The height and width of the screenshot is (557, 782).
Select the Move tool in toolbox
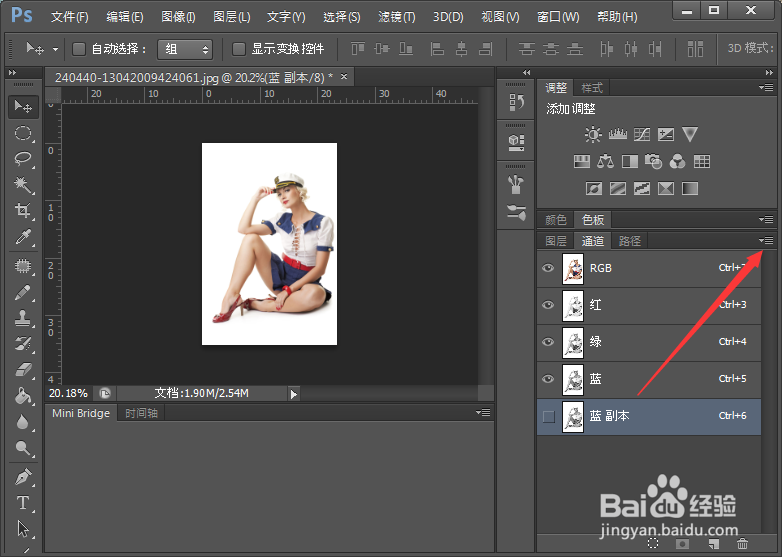point(23,107)
